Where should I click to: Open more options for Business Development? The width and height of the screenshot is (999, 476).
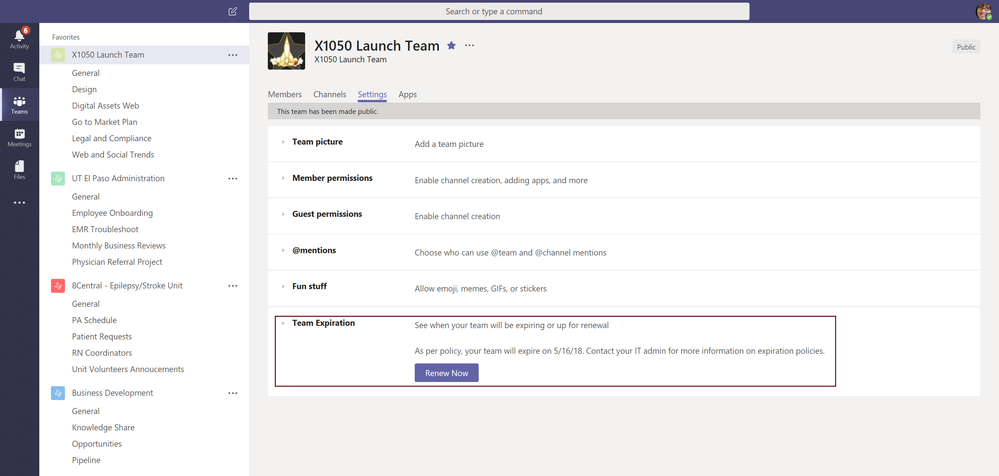233,393
